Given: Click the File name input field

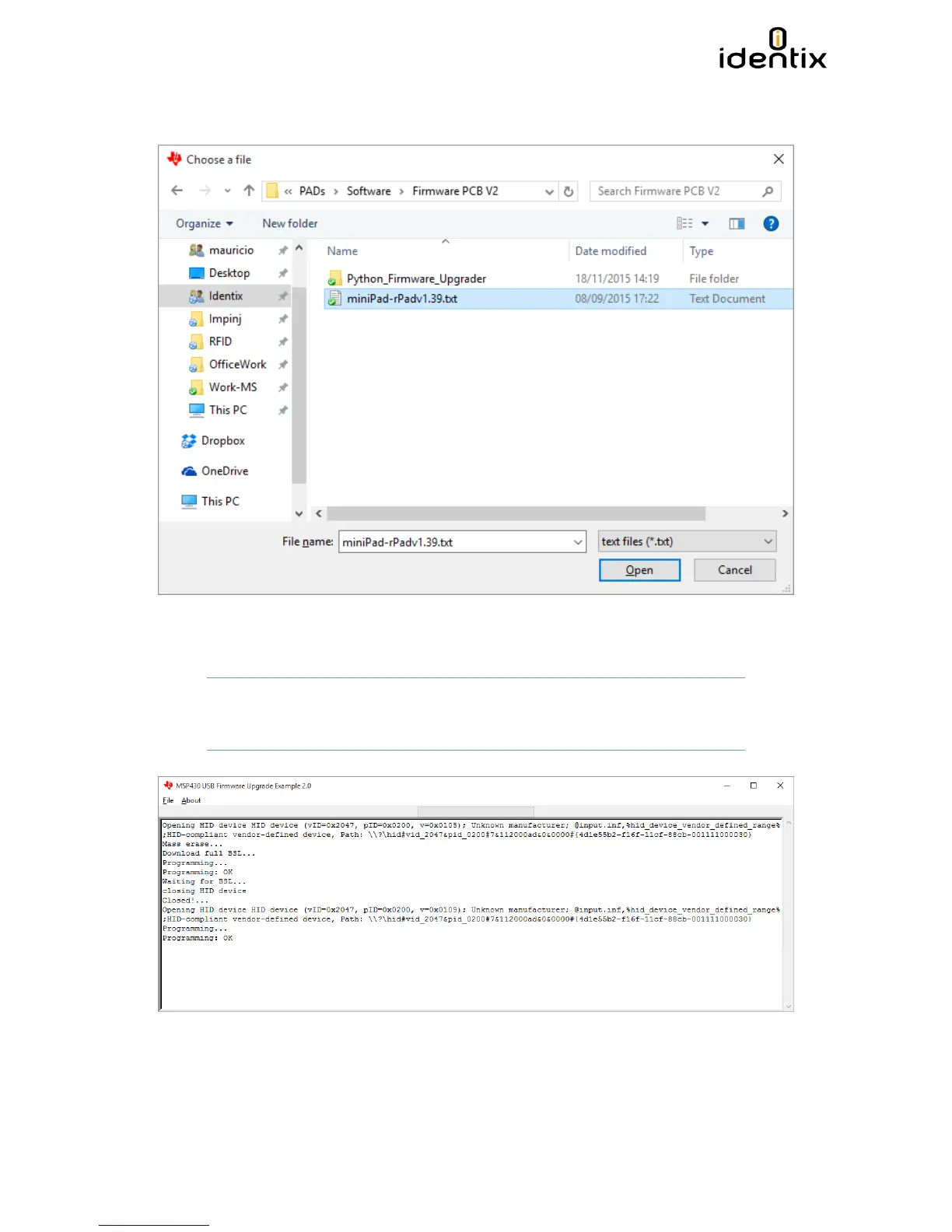Looking at the screenshot, I should 455,542.
